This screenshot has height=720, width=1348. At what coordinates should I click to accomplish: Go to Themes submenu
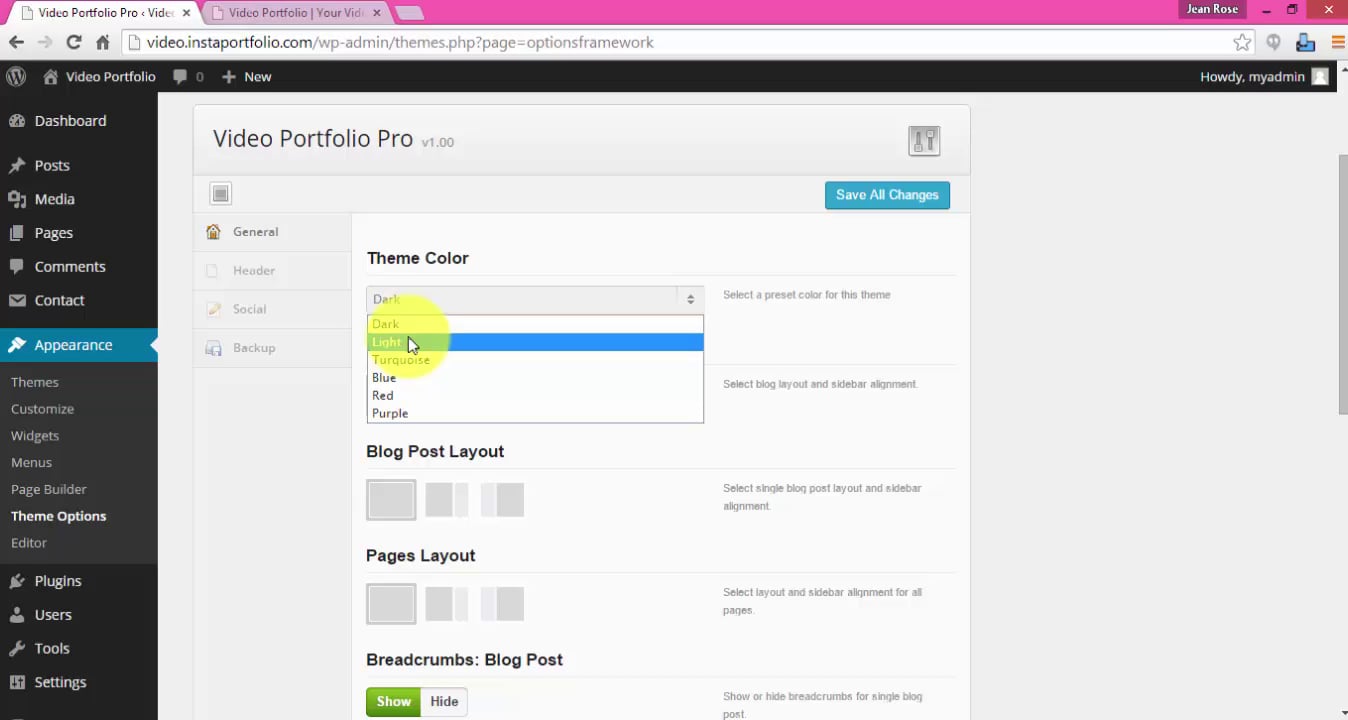[x=35, y=382]
